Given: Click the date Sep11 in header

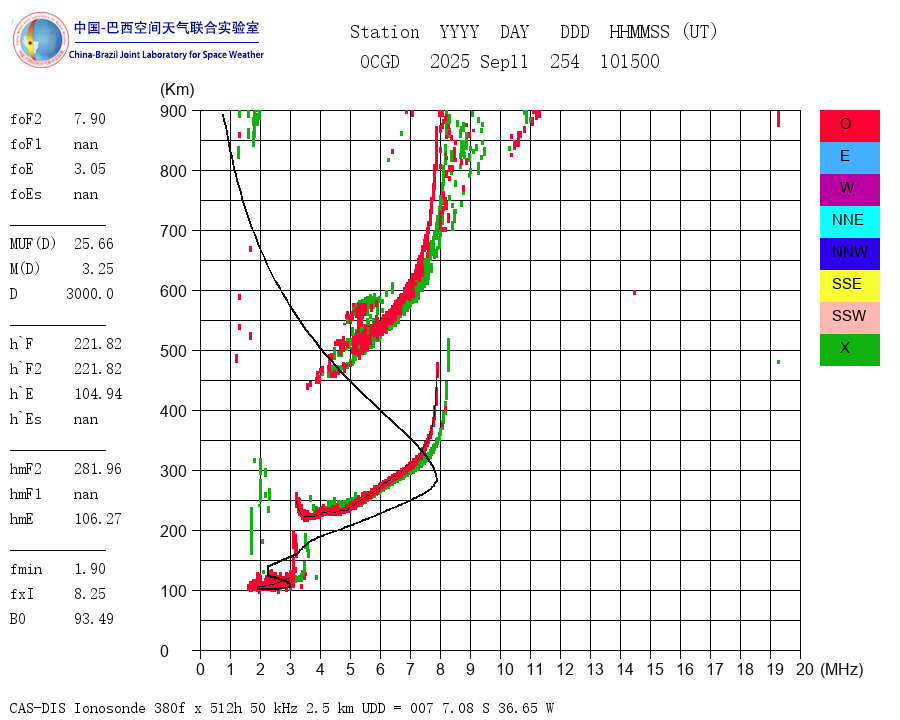Looking at the screenshot, I should [504, 61].
